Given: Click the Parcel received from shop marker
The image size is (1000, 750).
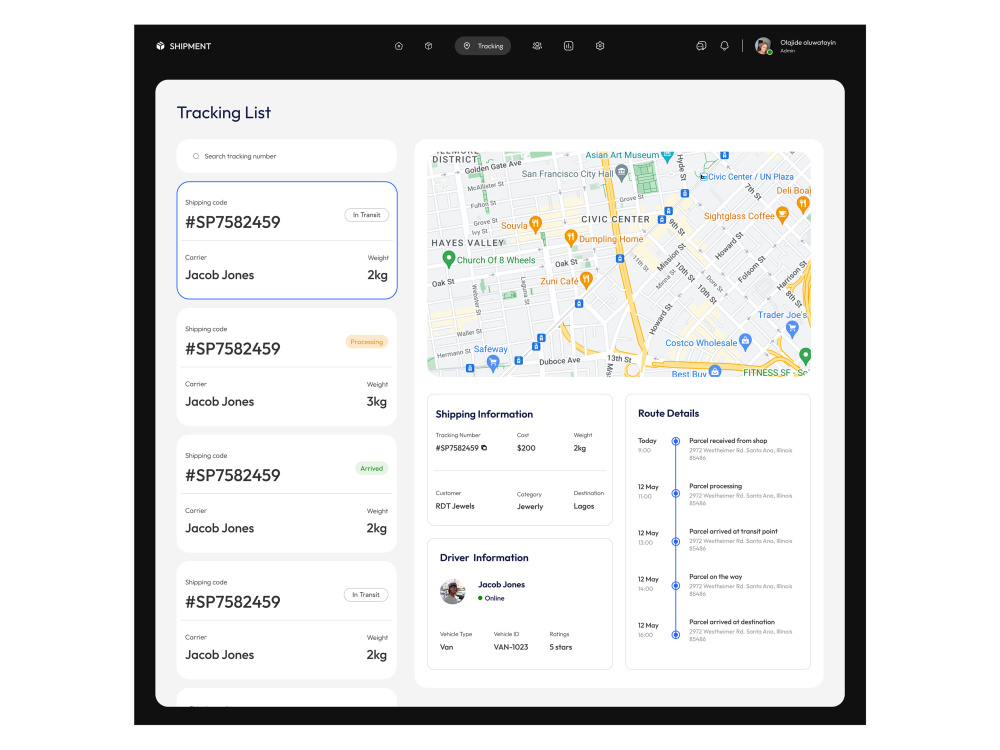Looking at the screenshot, I should 675,441.
